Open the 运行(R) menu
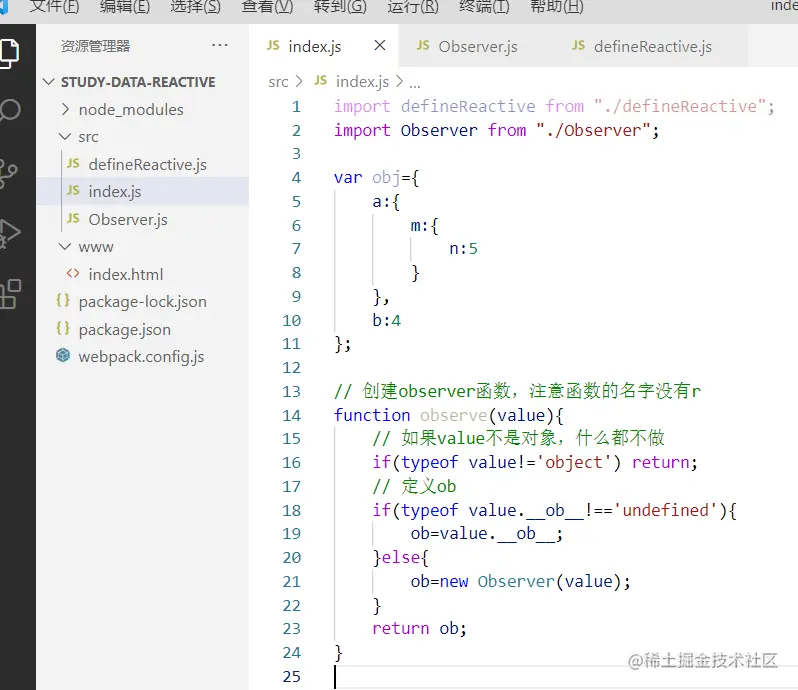Screen dimensions: 798x690 (x=413, y=7)
